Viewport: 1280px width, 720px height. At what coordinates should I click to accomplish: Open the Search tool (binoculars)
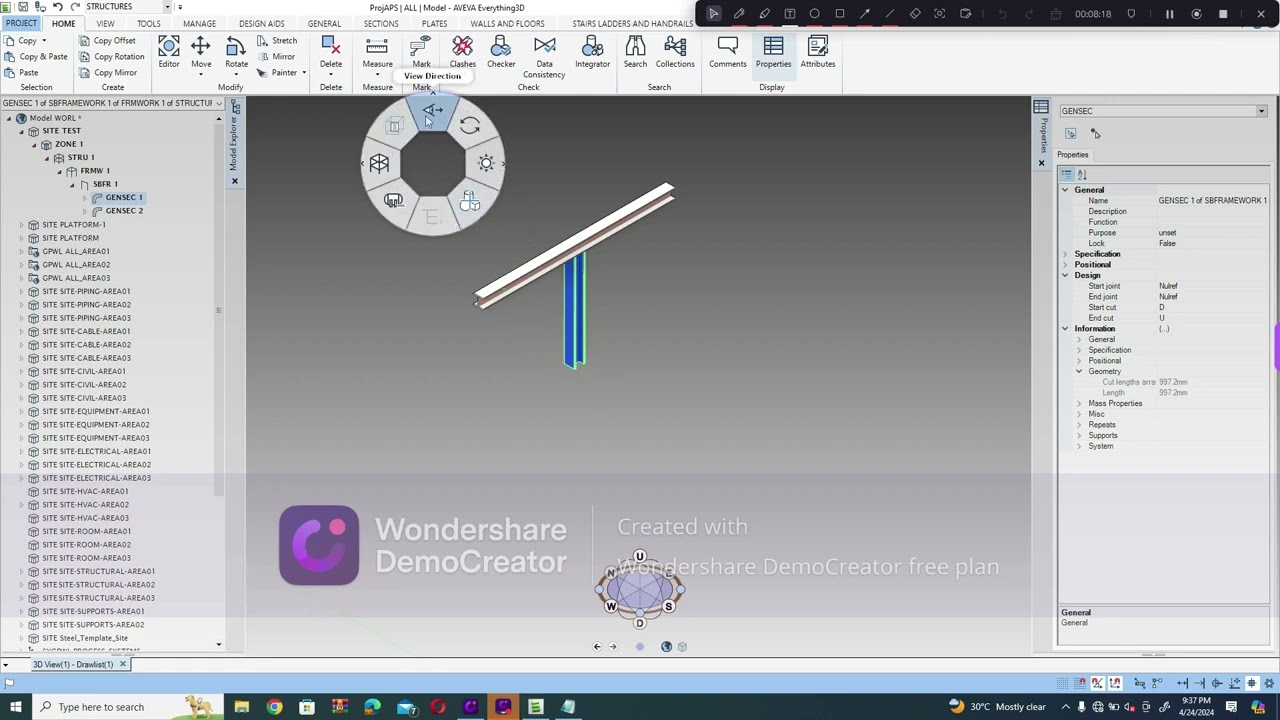click(635, 53)
